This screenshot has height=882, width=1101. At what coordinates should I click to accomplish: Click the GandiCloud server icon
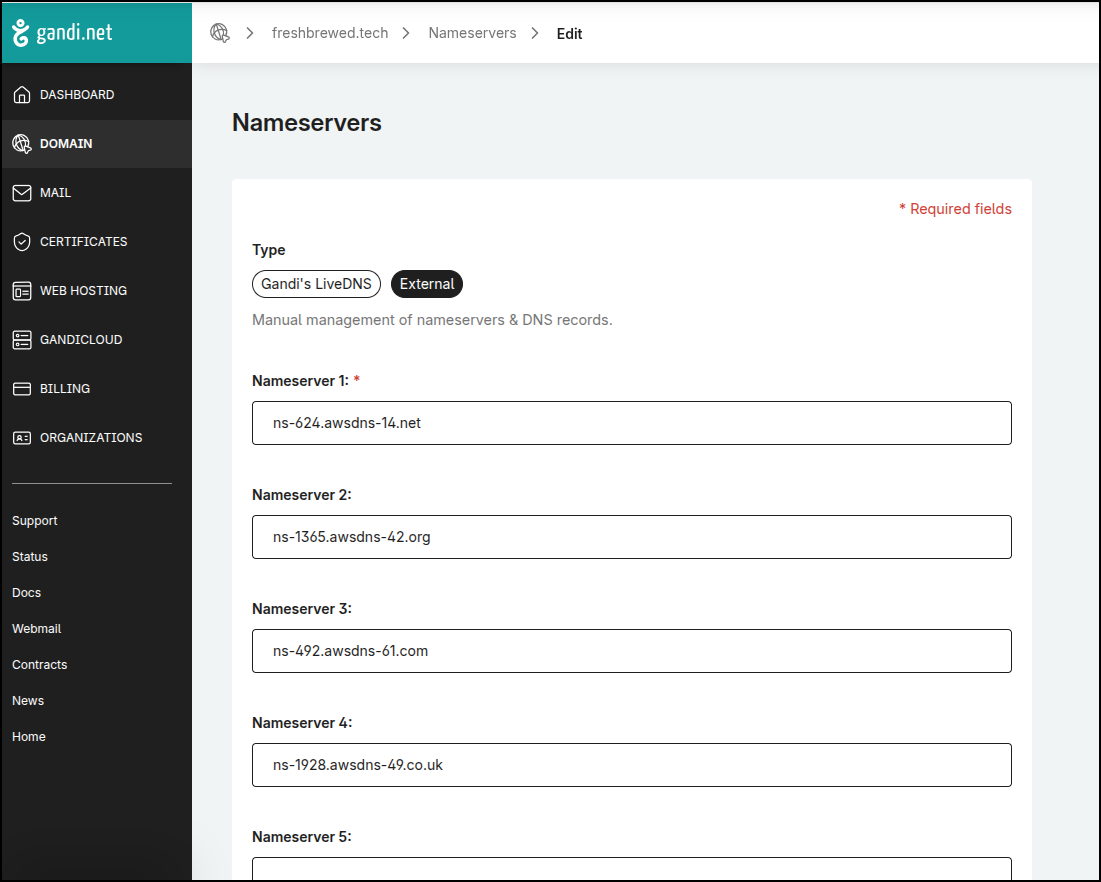click(22, 340)
